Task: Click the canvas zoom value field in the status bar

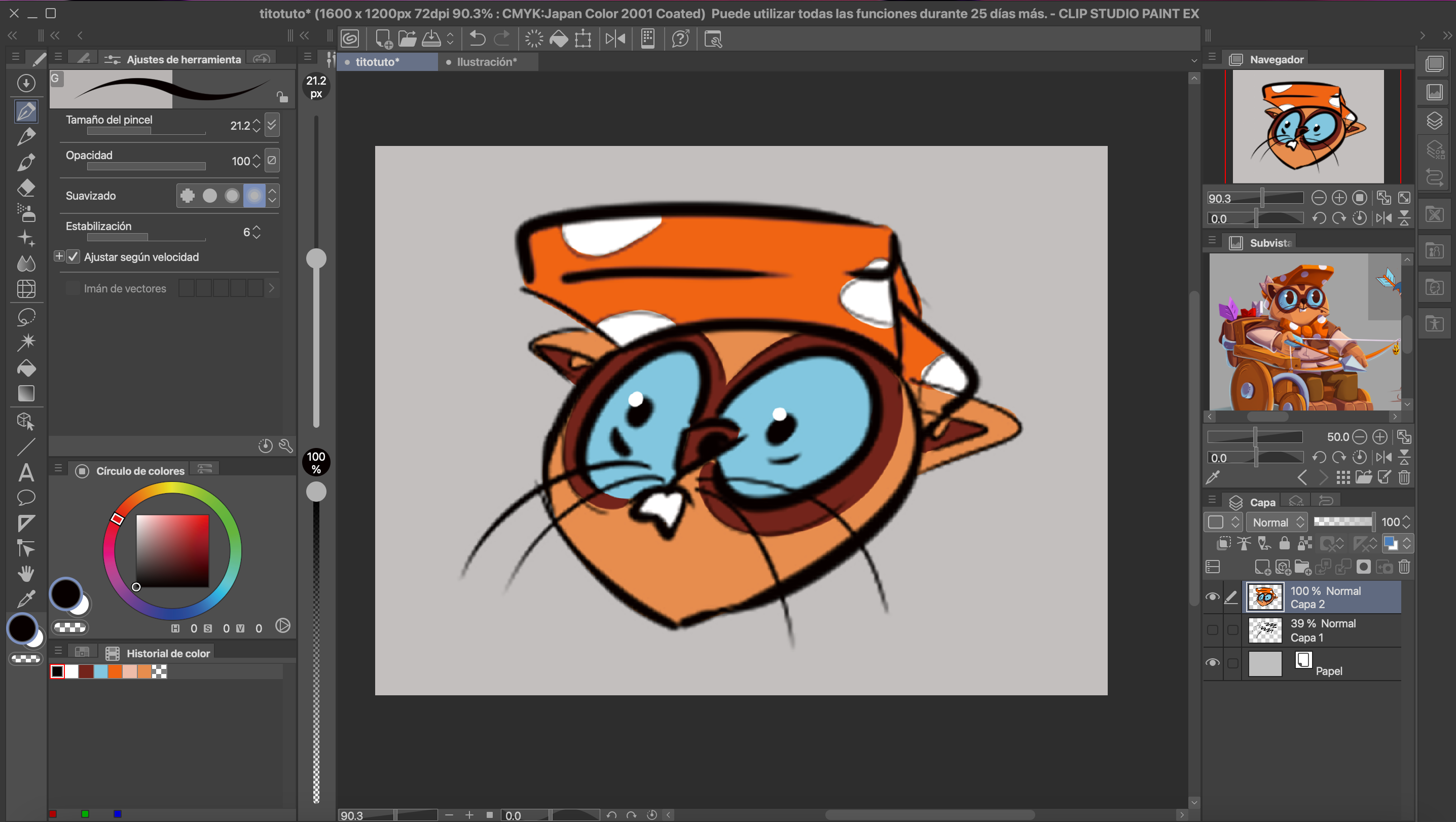Action: pos(367,815)
